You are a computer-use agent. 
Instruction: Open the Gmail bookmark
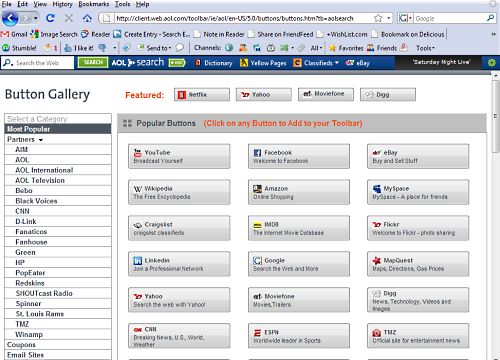pos(14,34)
